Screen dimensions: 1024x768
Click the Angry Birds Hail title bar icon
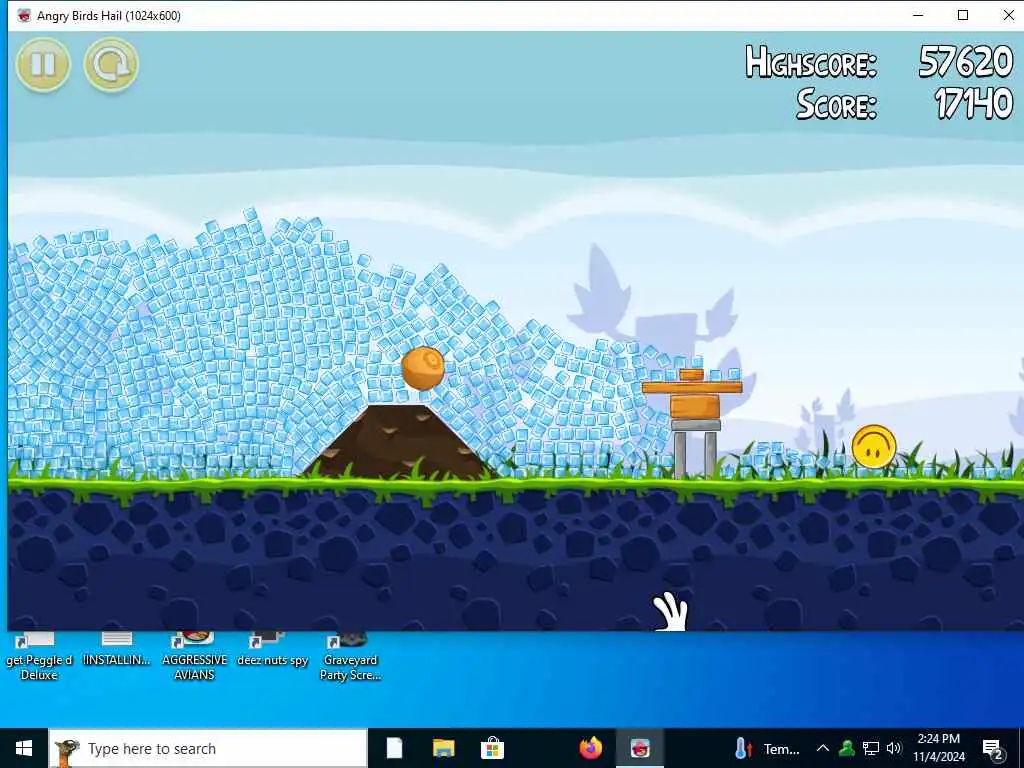coord(24,16)
